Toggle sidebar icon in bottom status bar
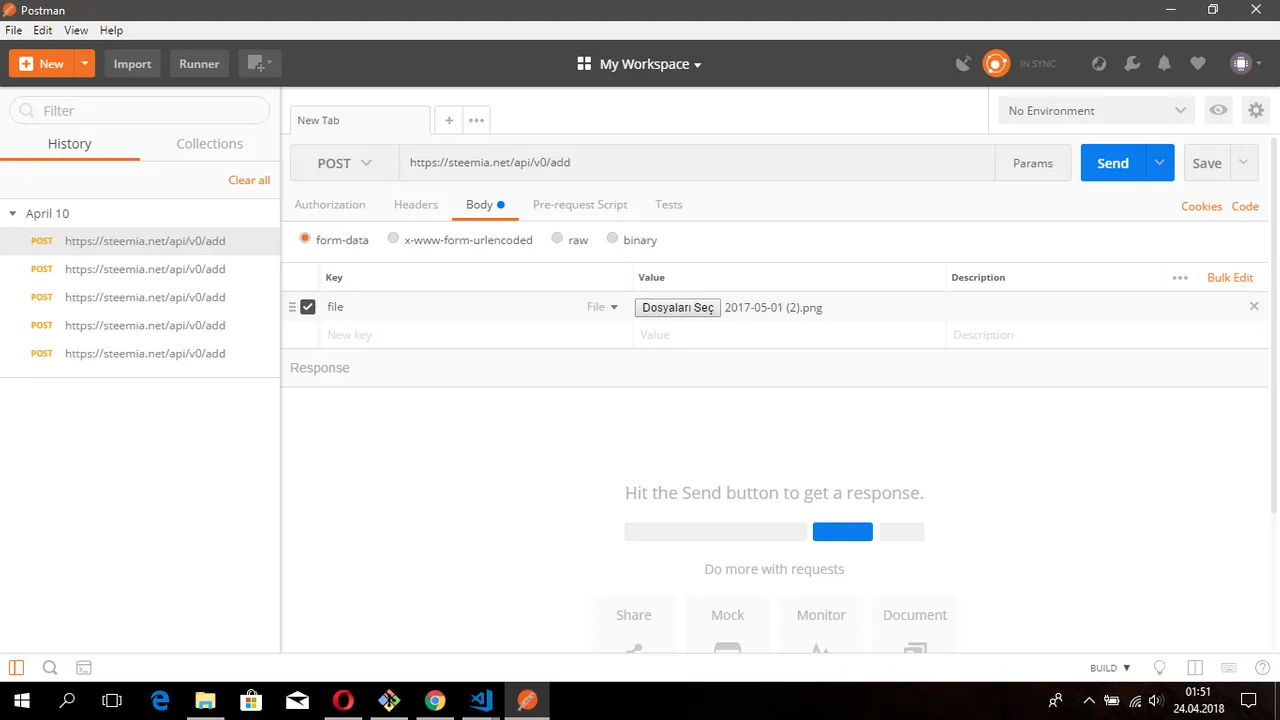The image size is (1280, 720). coord(16,668)
